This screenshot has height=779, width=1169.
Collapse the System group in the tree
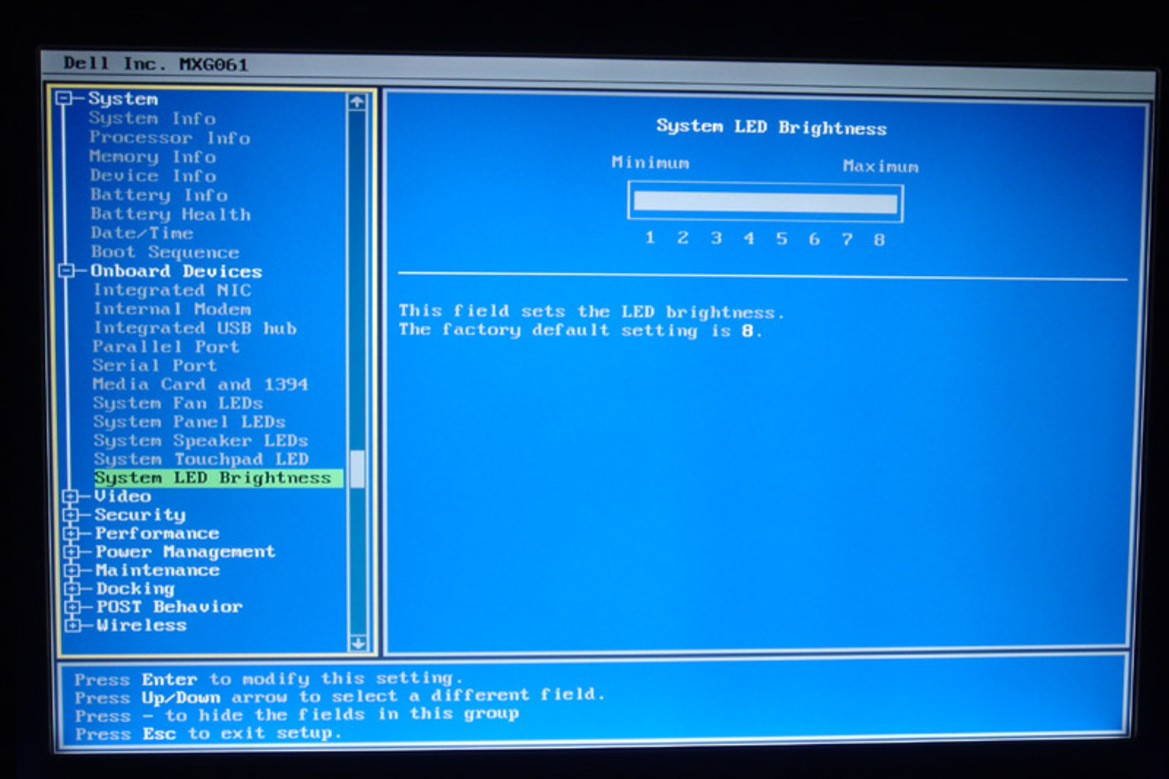click(x=64, y=98)
